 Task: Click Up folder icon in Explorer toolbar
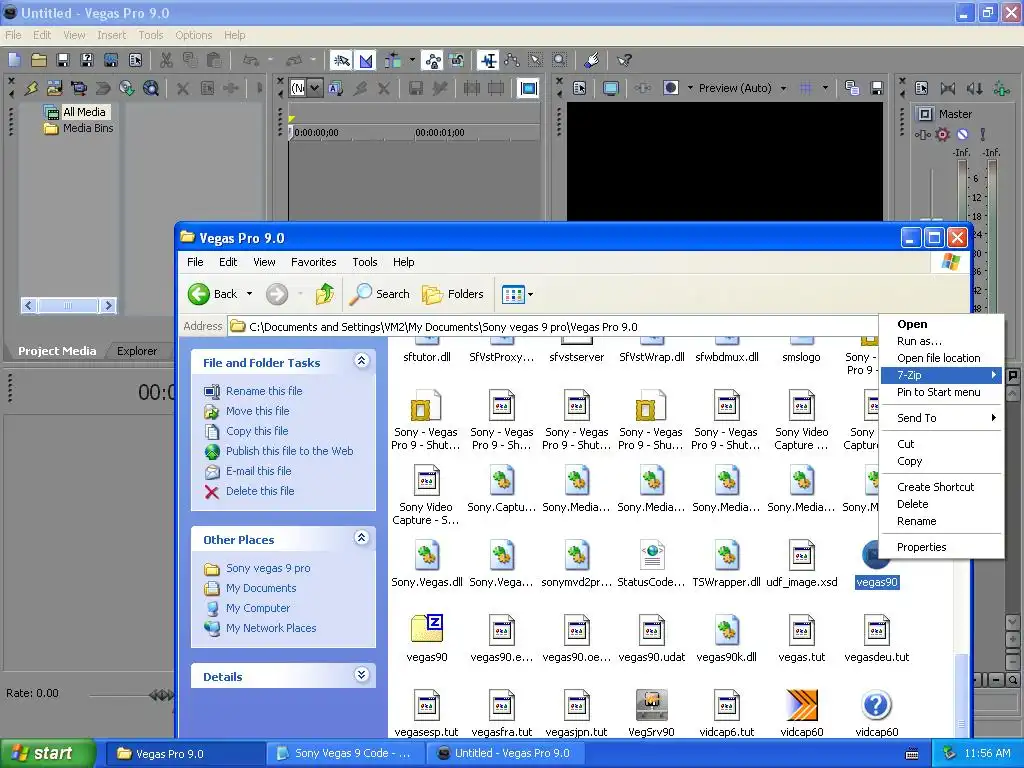coord(325,295)
